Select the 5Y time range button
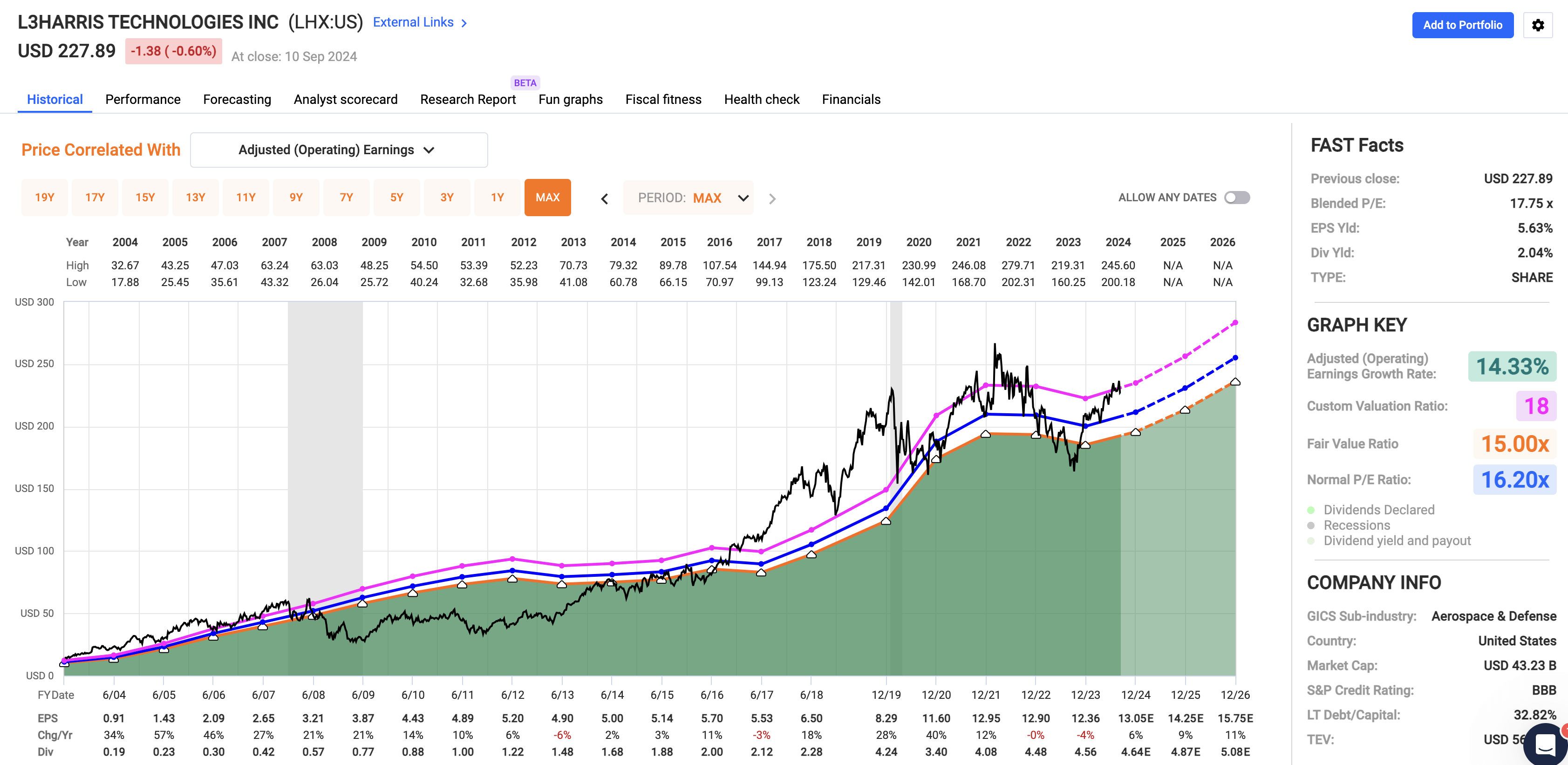1568x765 pixels. click(x=397, y=197)
